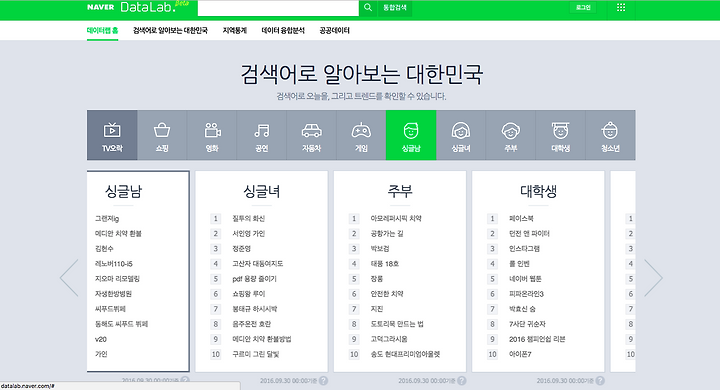Open the 데이터 융합분석 tab
Image resolution: width=720 pixels, height=390 pixels.
tap(283, 31)
